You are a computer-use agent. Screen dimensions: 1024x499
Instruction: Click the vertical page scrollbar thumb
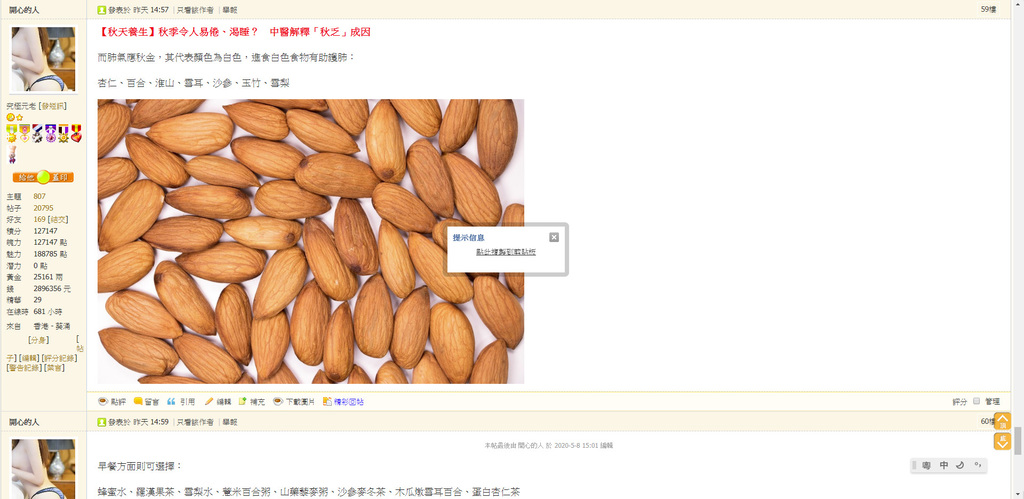pyautogui.click(x=1018, y=440)
